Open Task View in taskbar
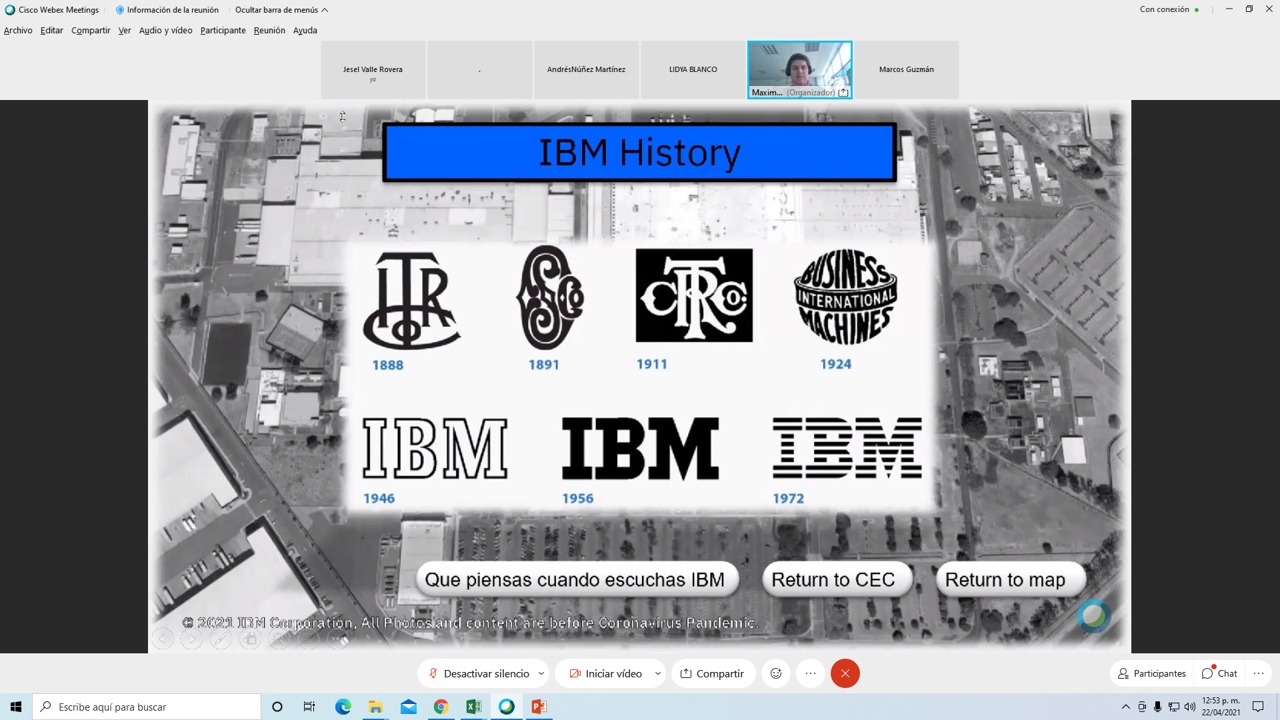The width and height of the screenshot is (1280, 720). [x=309, y=707]
